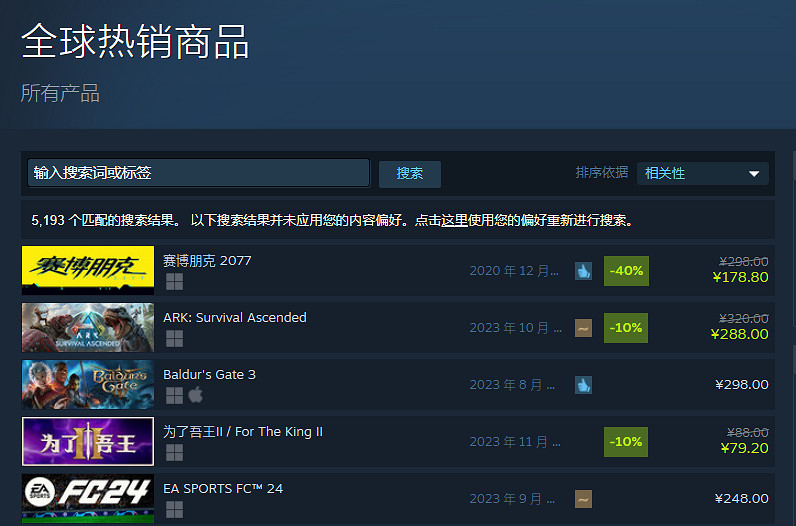Screen dimensions: 796x526
Task: Click the Windows icon under For The King II
Action: click(174, 452)
